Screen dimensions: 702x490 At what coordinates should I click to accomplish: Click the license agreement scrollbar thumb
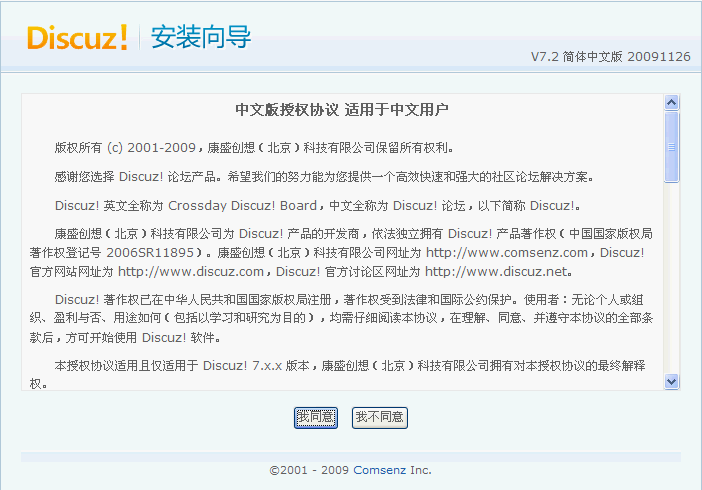click(x=671, y=147)
